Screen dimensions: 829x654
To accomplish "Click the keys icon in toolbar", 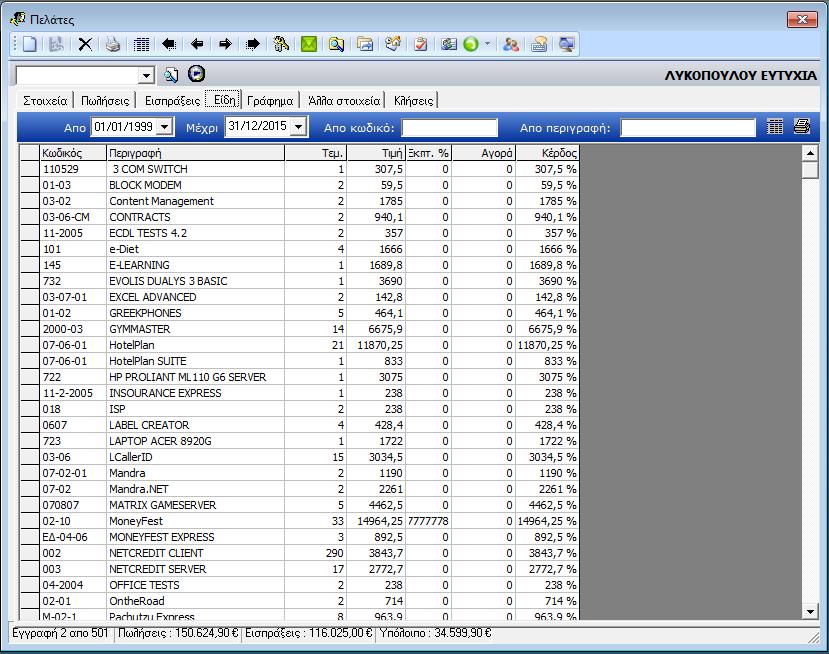I will [281, 44].
